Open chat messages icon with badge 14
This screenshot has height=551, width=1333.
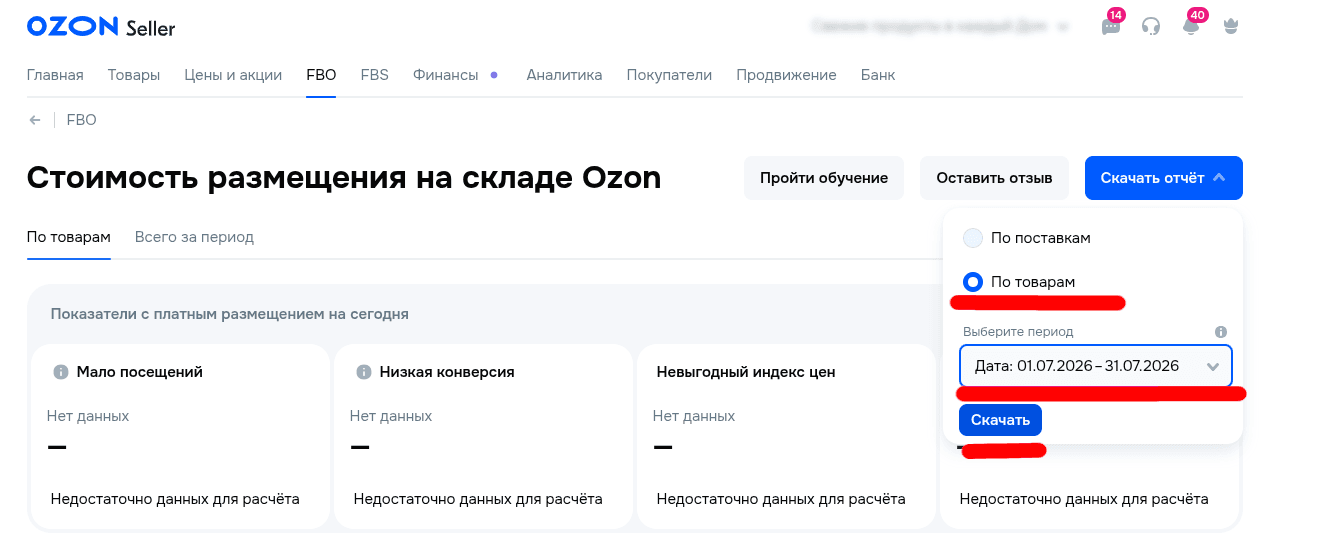pos(1111,27)
